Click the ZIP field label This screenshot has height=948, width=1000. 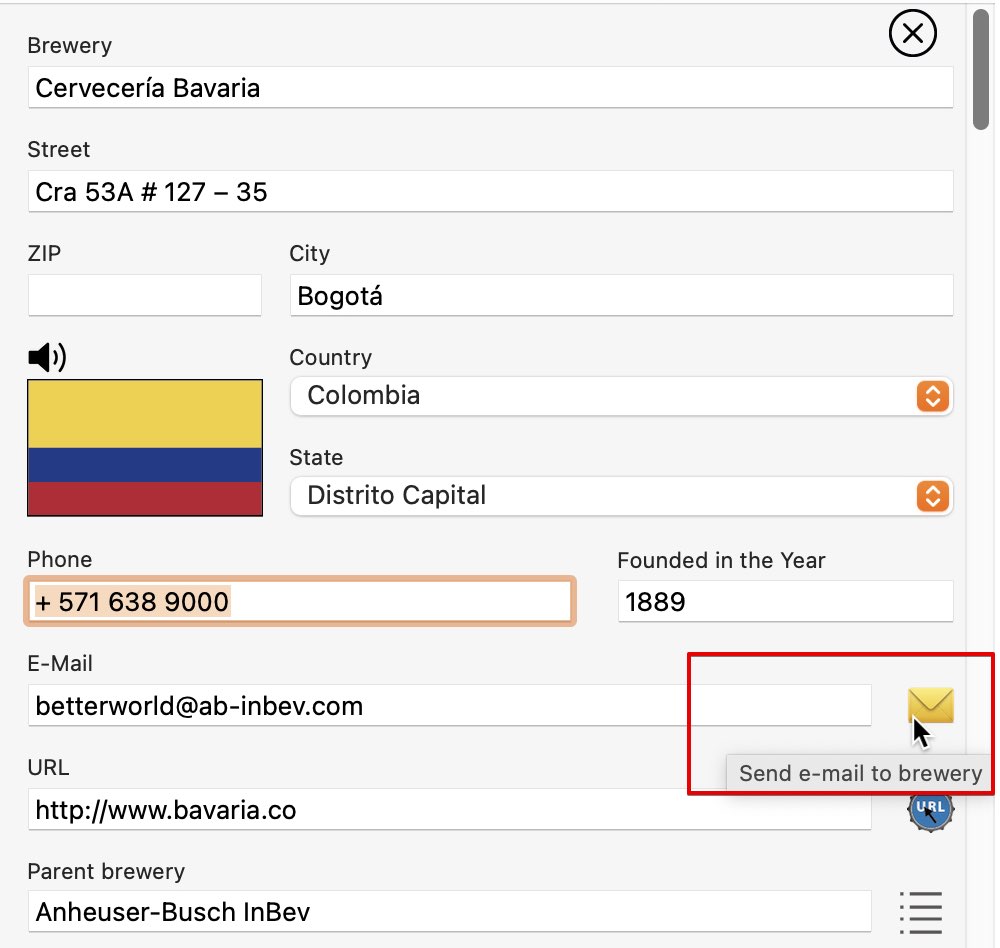coord(44,254)
